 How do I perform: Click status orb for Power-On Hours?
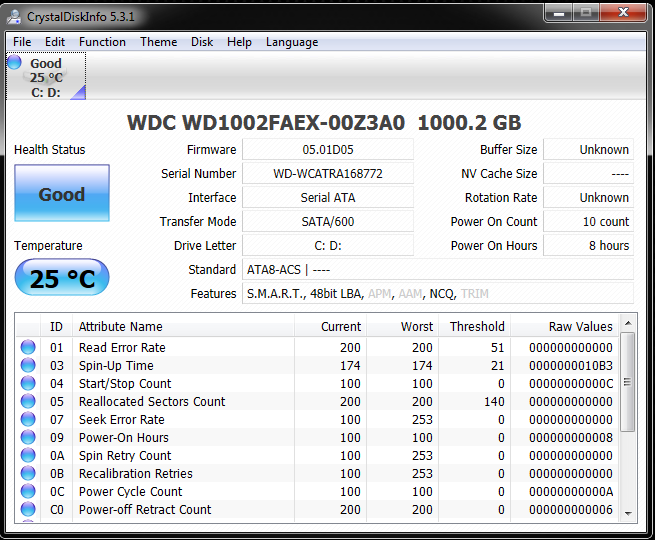click(28, 437)
